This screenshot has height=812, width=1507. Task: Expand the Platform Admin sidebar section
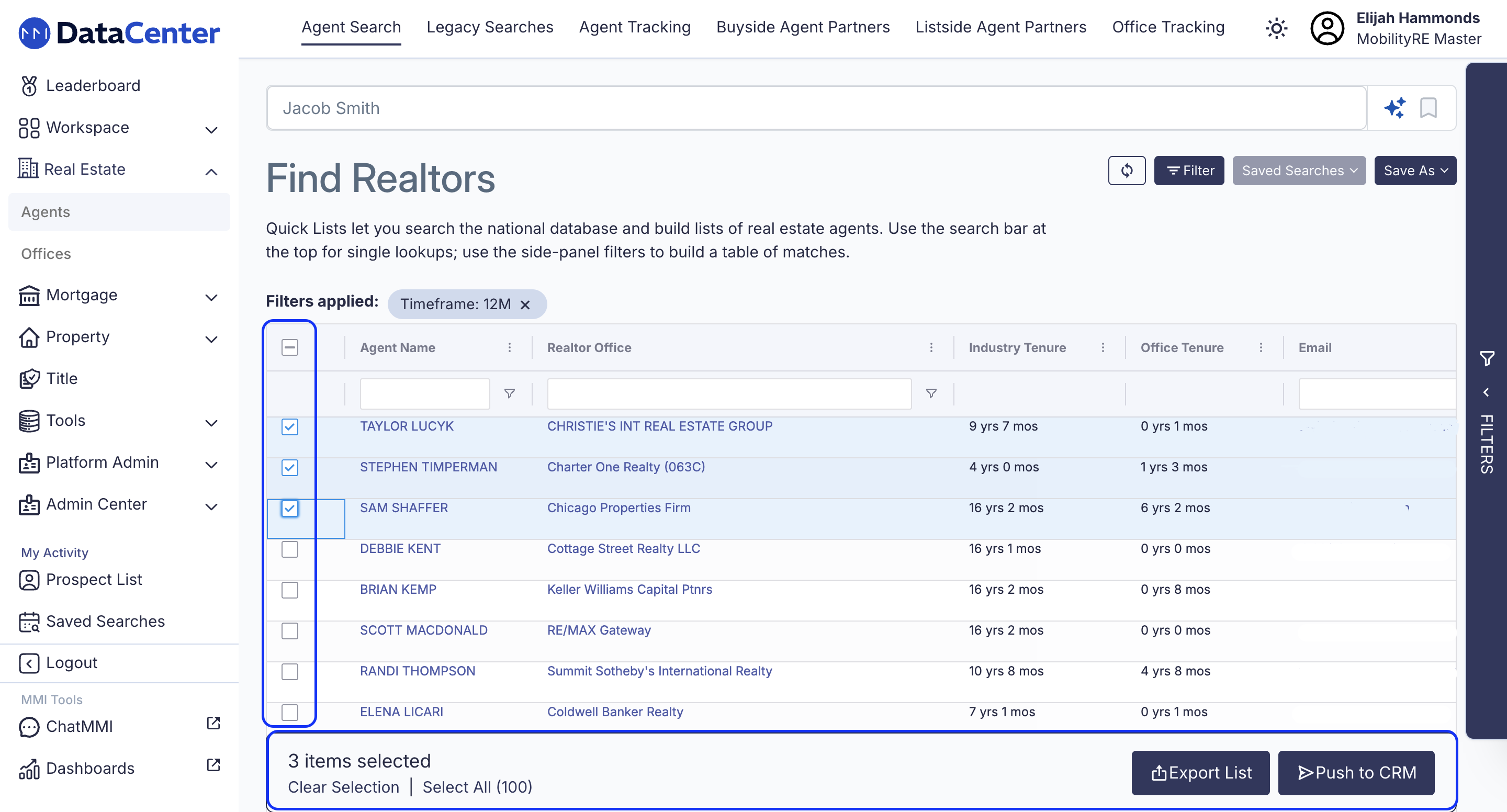click(212, 465)
